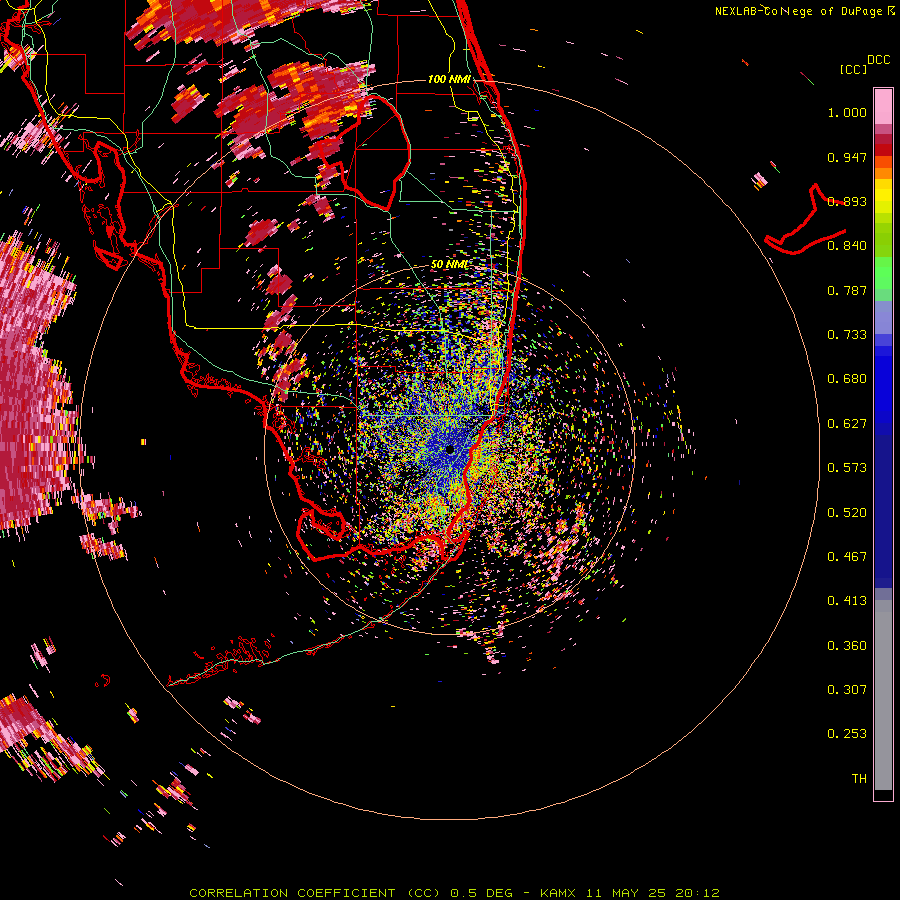This screenshot has height=900, width=900.
Task: Click the 0.840 color scale label
Action: tap(847, 246)
